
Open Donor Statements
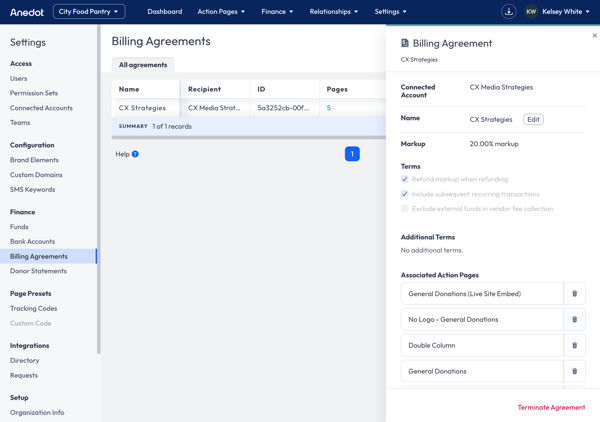[x=38, y=271]
